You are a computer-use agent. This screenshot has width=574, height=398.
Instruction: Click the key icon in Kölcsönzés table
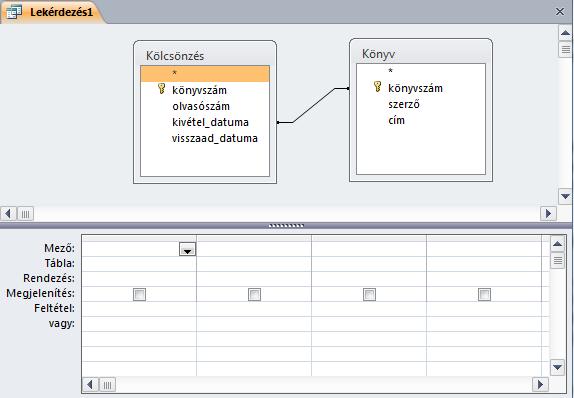point(161,89)
